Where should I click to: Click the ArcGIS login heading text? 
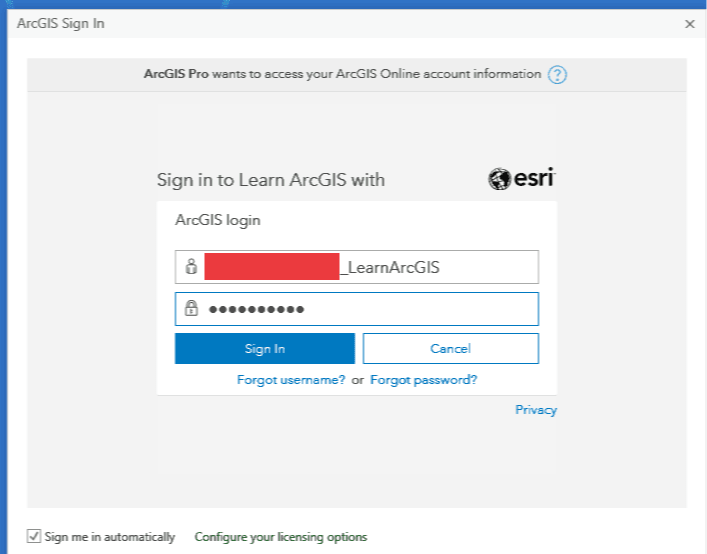(x=218, y=220)
